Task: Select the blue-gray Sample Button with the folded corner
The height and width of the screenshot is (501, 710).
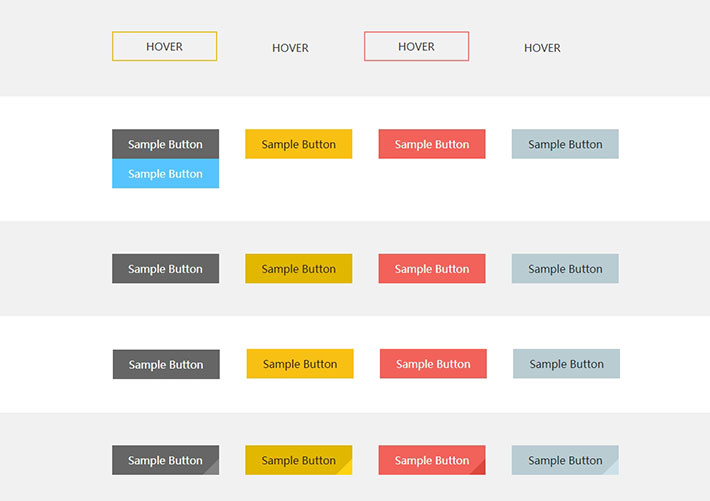Action: [564, 460]
